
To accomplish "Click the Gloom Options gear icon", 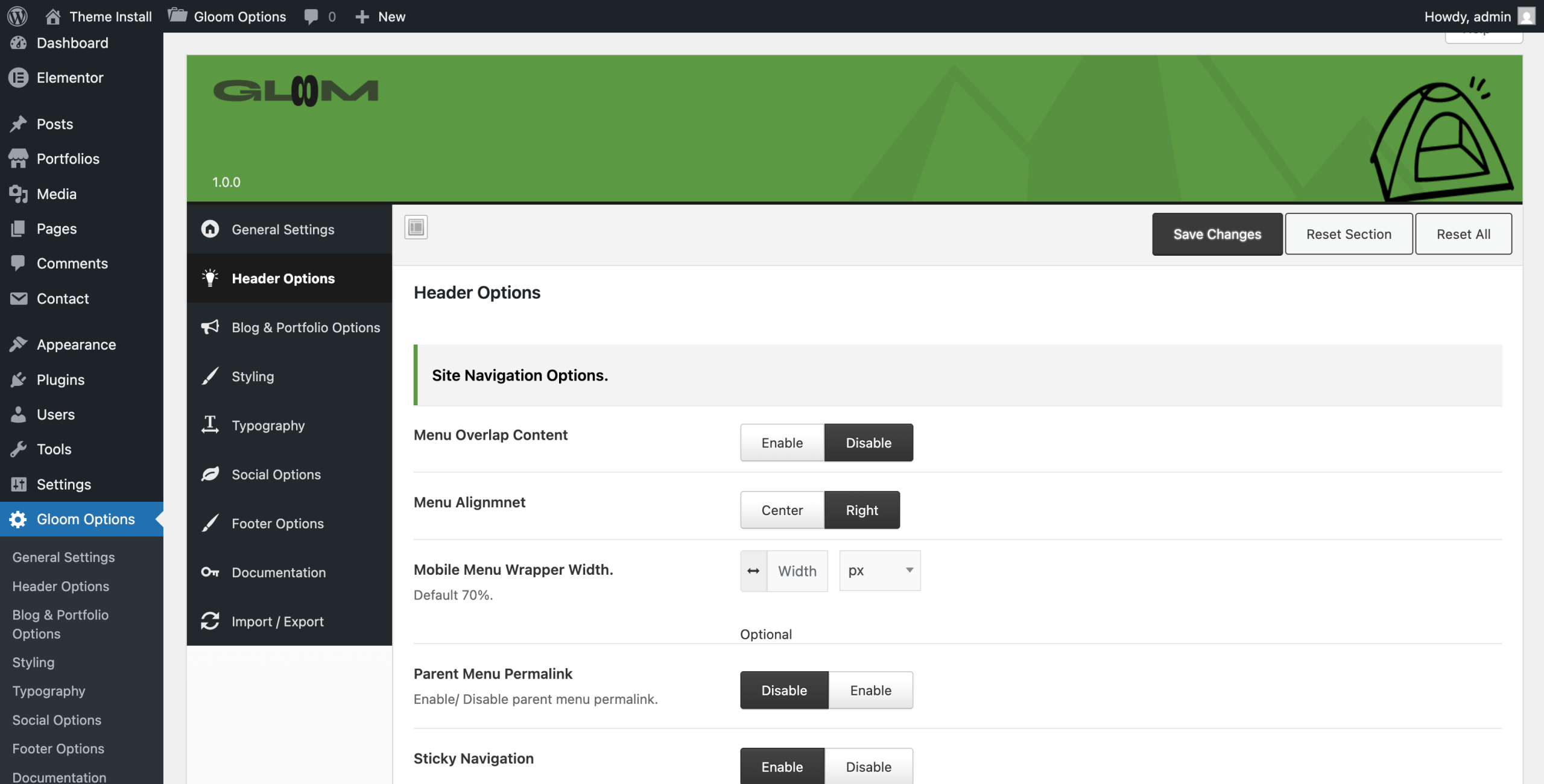I will tap(19, 519).
